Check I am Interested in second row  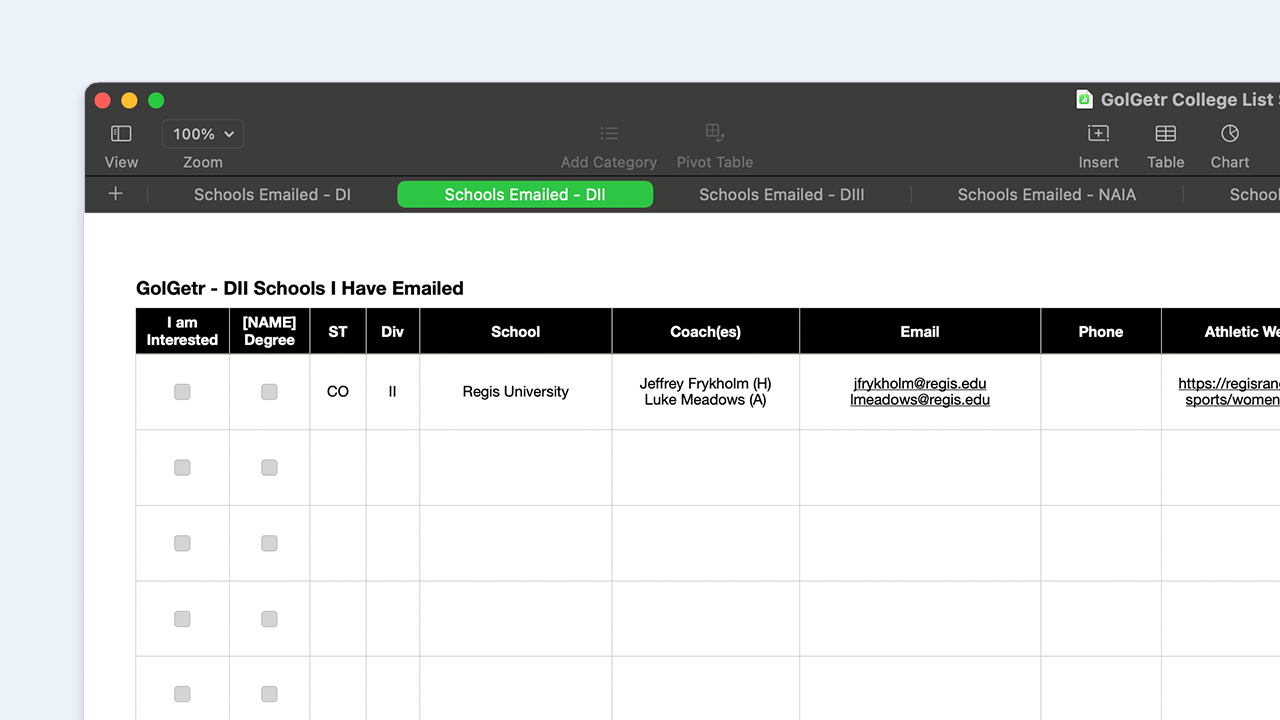point(182,467)
